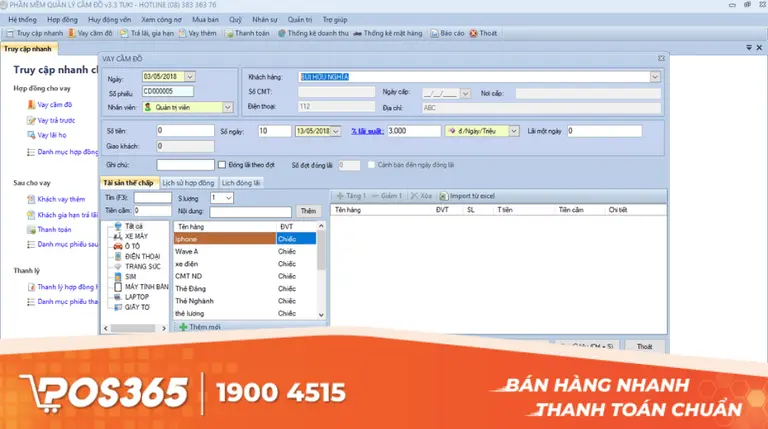Click the Số tiền input field
This screenshot has height=429, width=768.
pyautogui.click(x=185, y=131)
